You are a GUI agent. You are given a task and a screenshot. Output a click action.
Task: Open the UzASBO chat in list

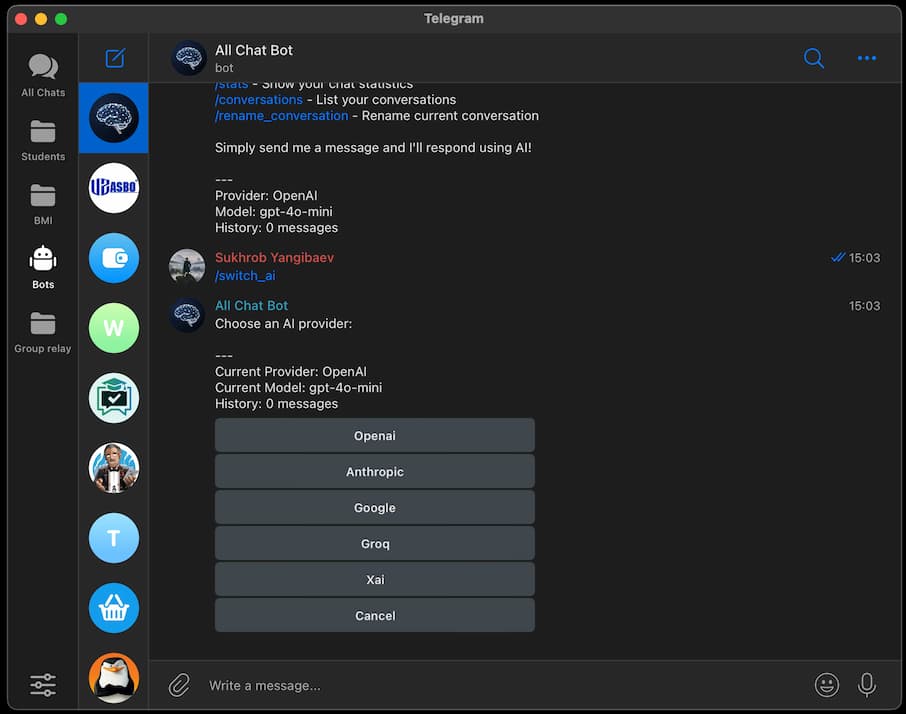[x=114, y=188]
